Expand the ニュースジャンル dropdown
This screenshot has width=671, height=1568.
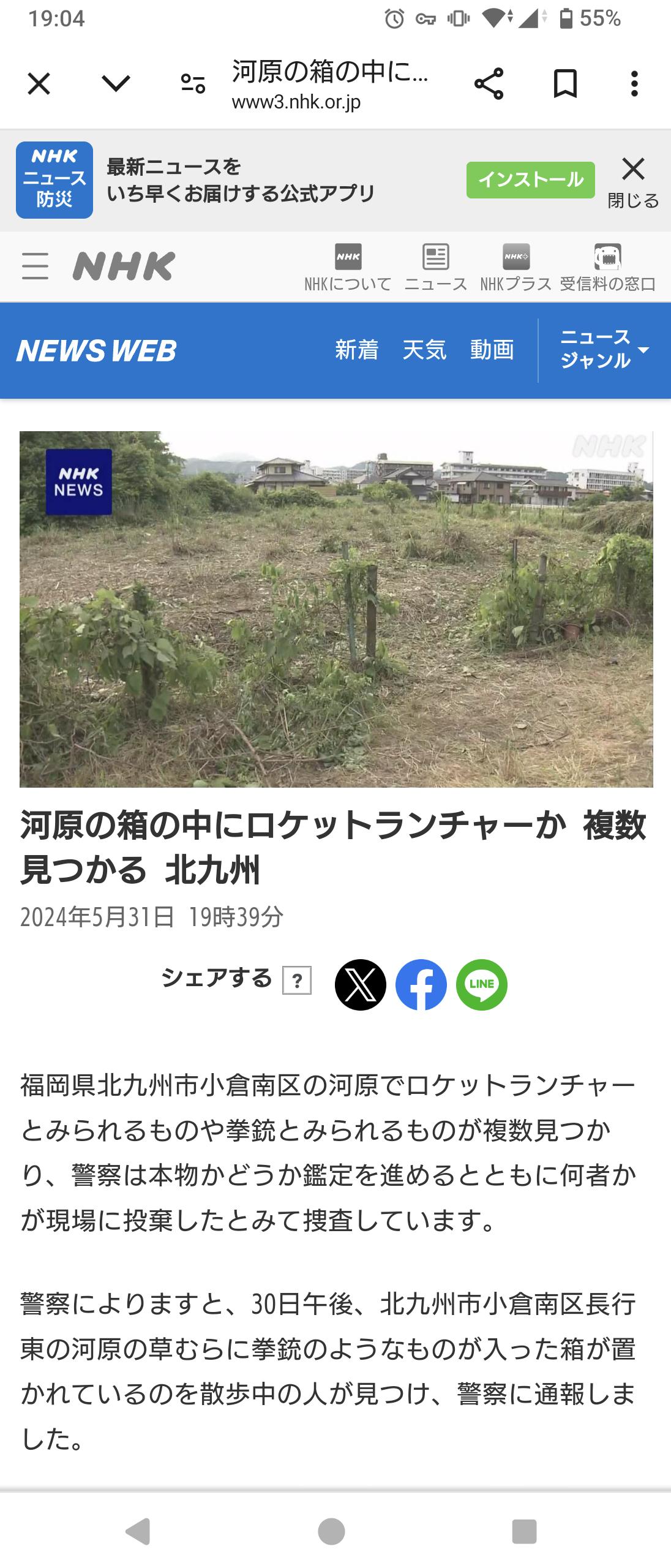pos(604,349)
